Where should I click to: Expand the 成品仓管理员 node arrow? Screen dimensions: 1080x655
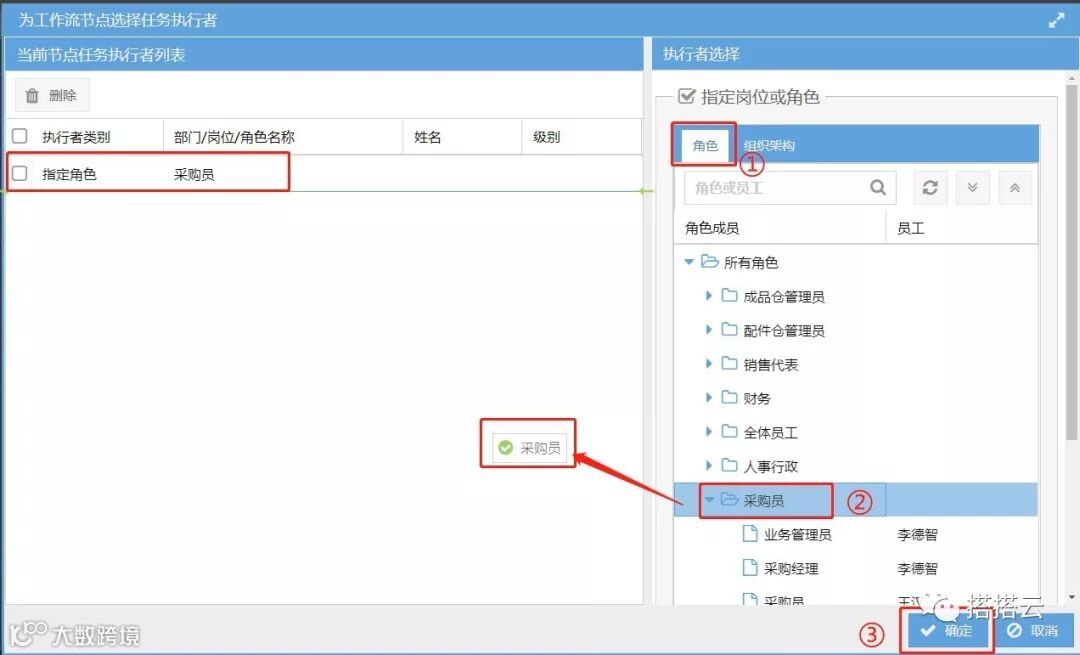(x=709, y=295)
